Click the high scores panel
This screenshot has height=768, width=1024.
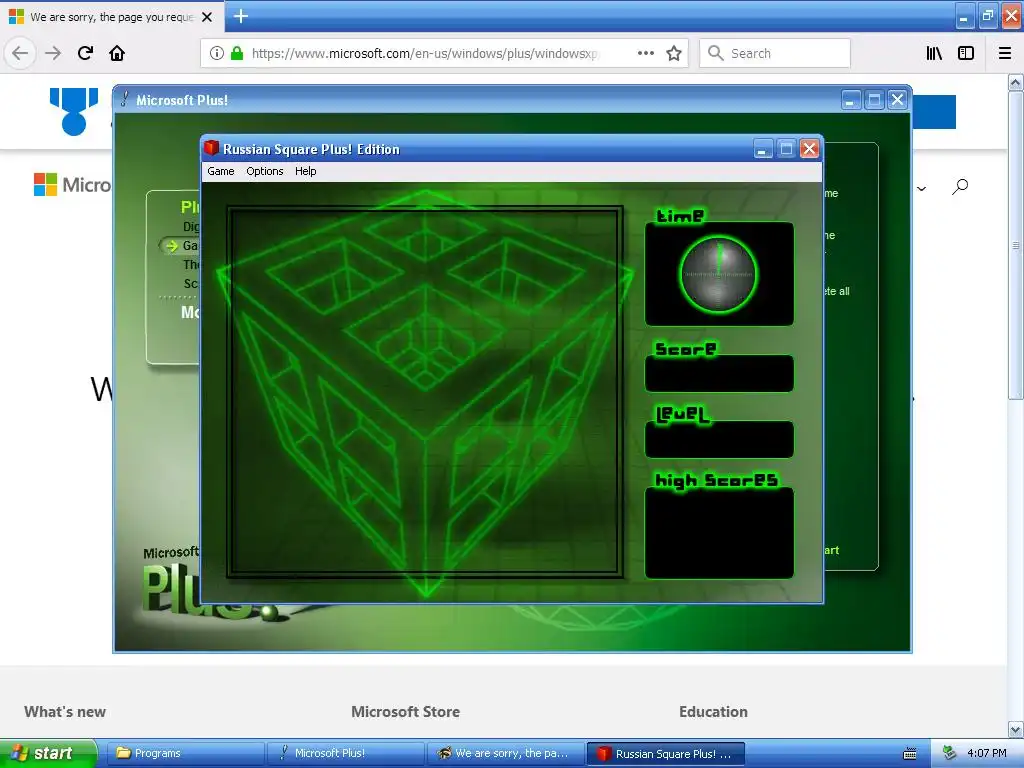click(x=719, y=533)
